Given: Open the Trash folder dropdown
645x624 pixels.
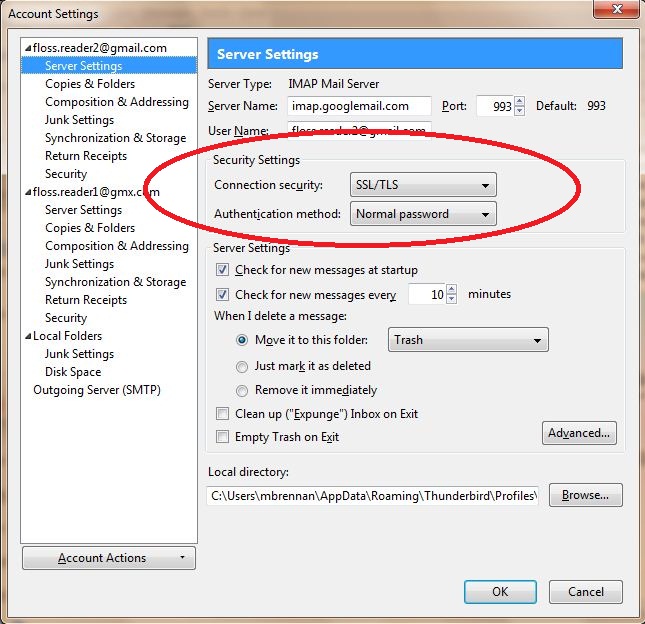Looking at the screenshot, I should (x=468, y=340).
